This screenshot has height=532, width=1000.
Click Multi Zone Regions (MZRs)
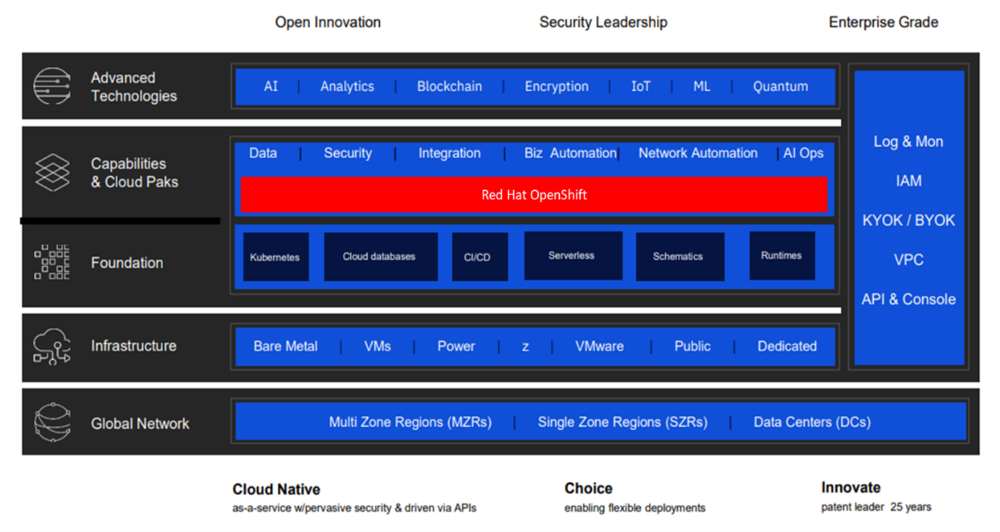pyautogui.click(x=410, y=422)
